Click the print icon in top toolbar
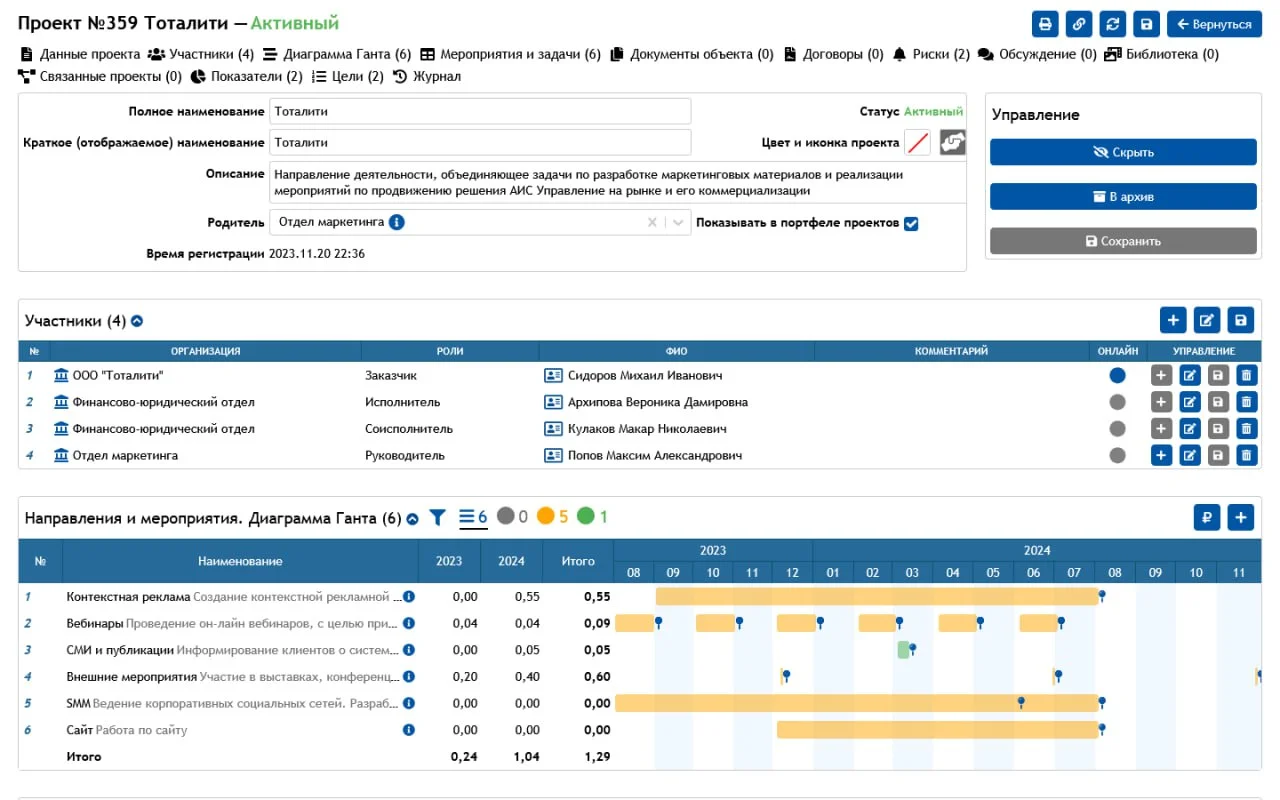Image resolution: width=1280 pixels, height=800 pixels. pos(1045,24)
